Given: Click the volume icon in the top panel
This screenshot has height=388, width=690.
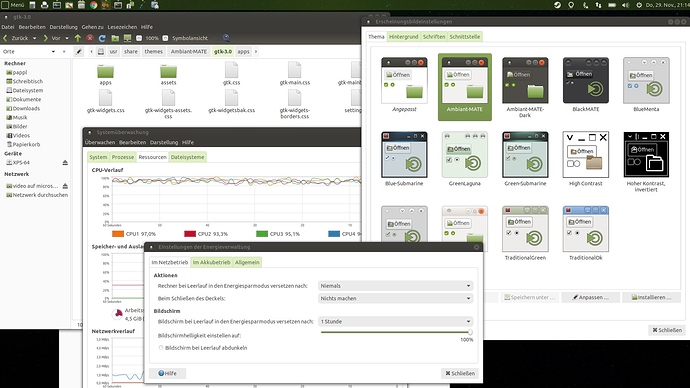Looking at the screenshot, I should (625, 5).
